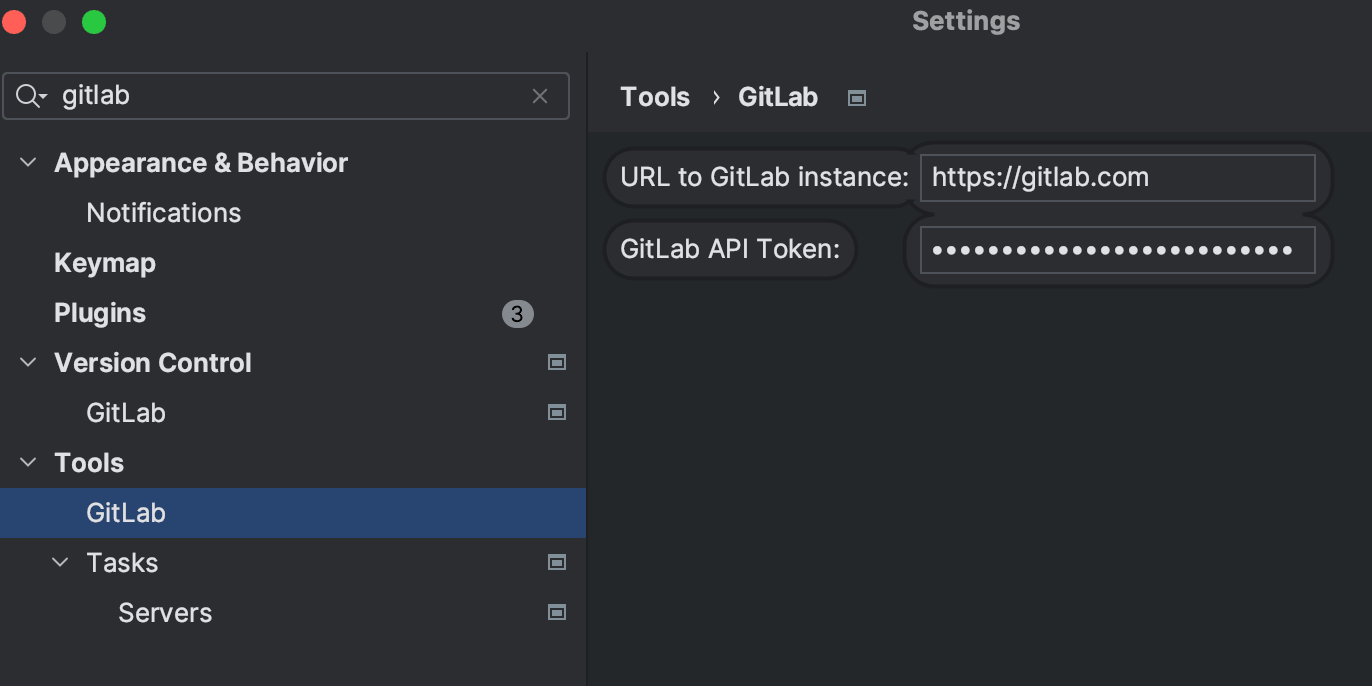Screen dimensions: 1372x686
Task: Open the external link icon next to Tasks
Action: point(557,562)
